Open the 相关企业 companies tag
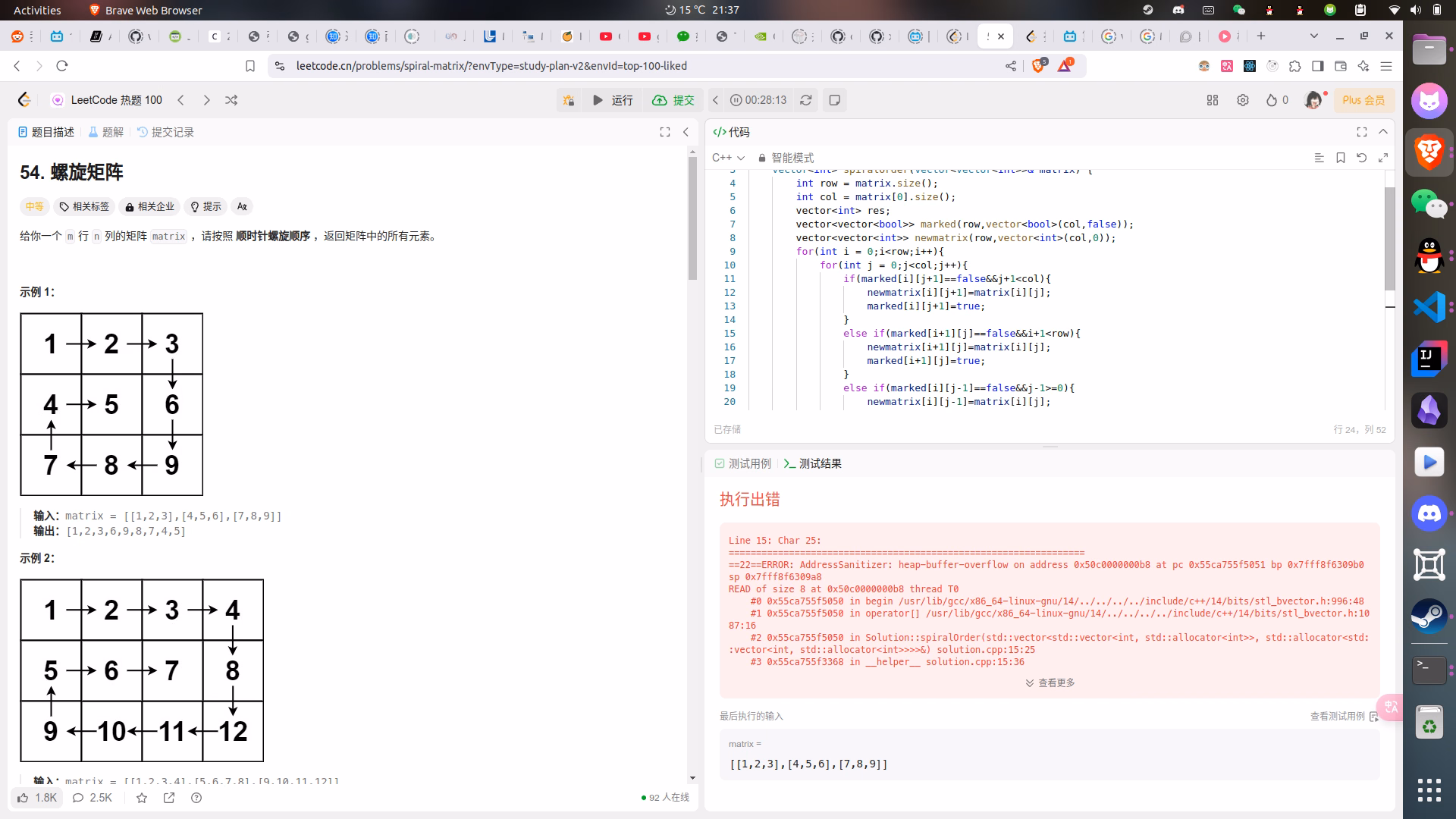 (149, 206)
